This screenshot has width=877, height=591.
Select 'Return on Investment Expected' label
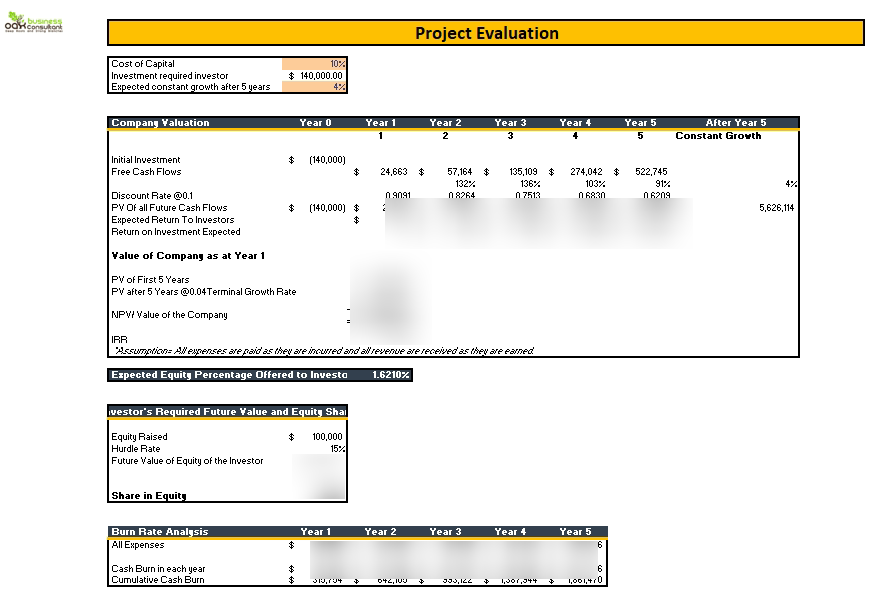[x=176, y=231]
